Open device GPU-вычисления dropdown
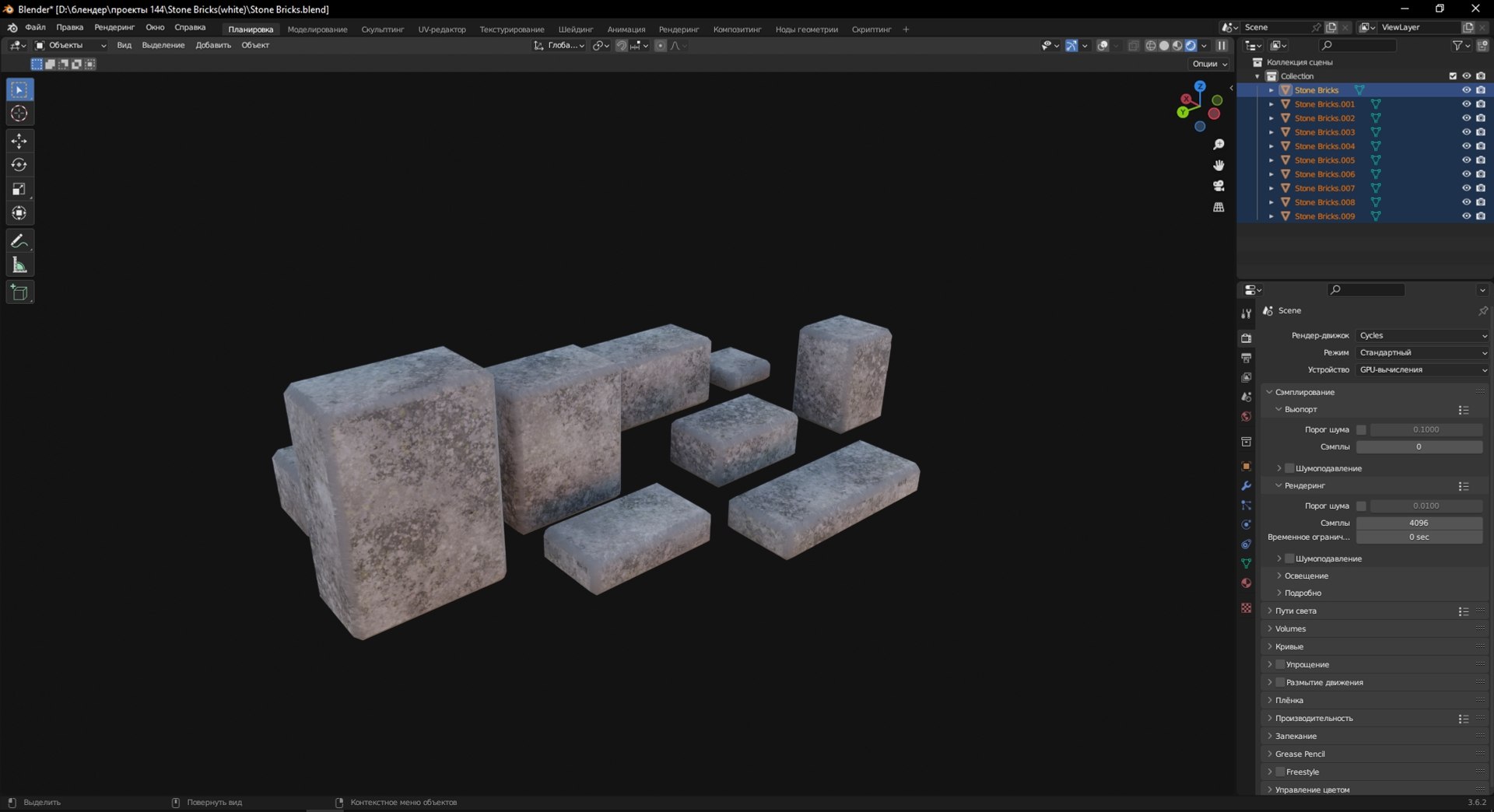Viewport: 1494px width, 812px height. (x=1422, y=369)
